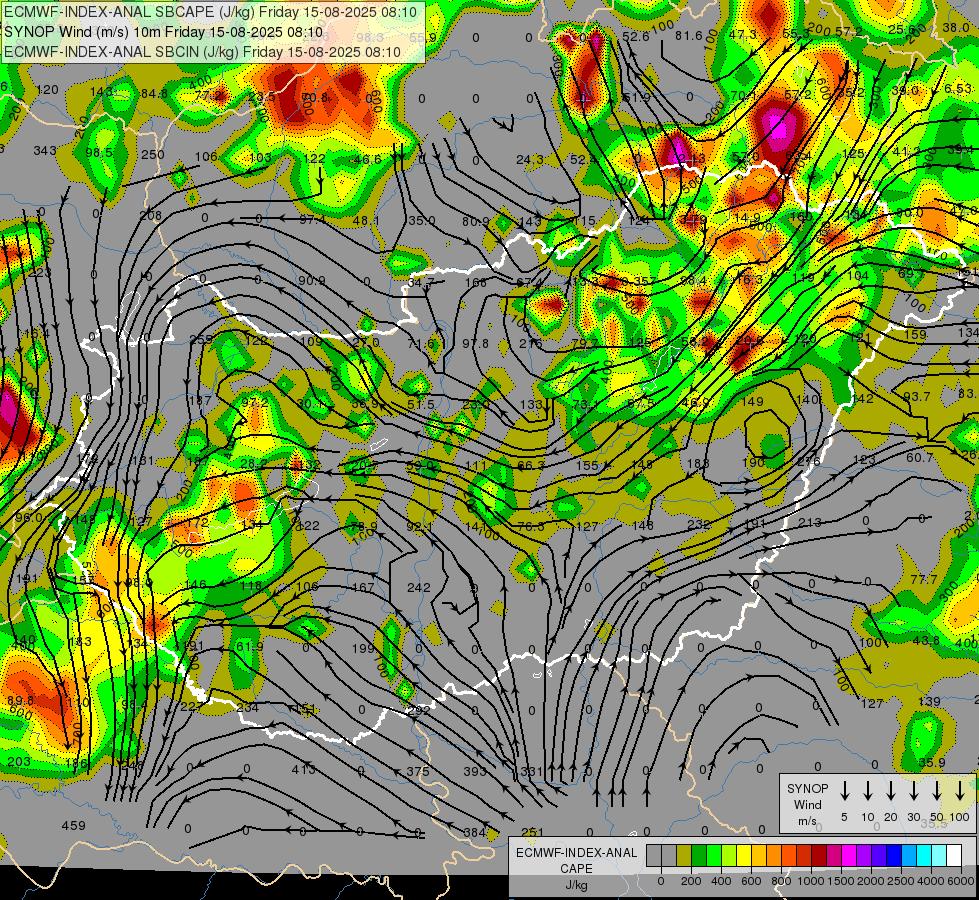
Task: Click the wind arrow above 5 m/s
Action: (x=845, y=791)
